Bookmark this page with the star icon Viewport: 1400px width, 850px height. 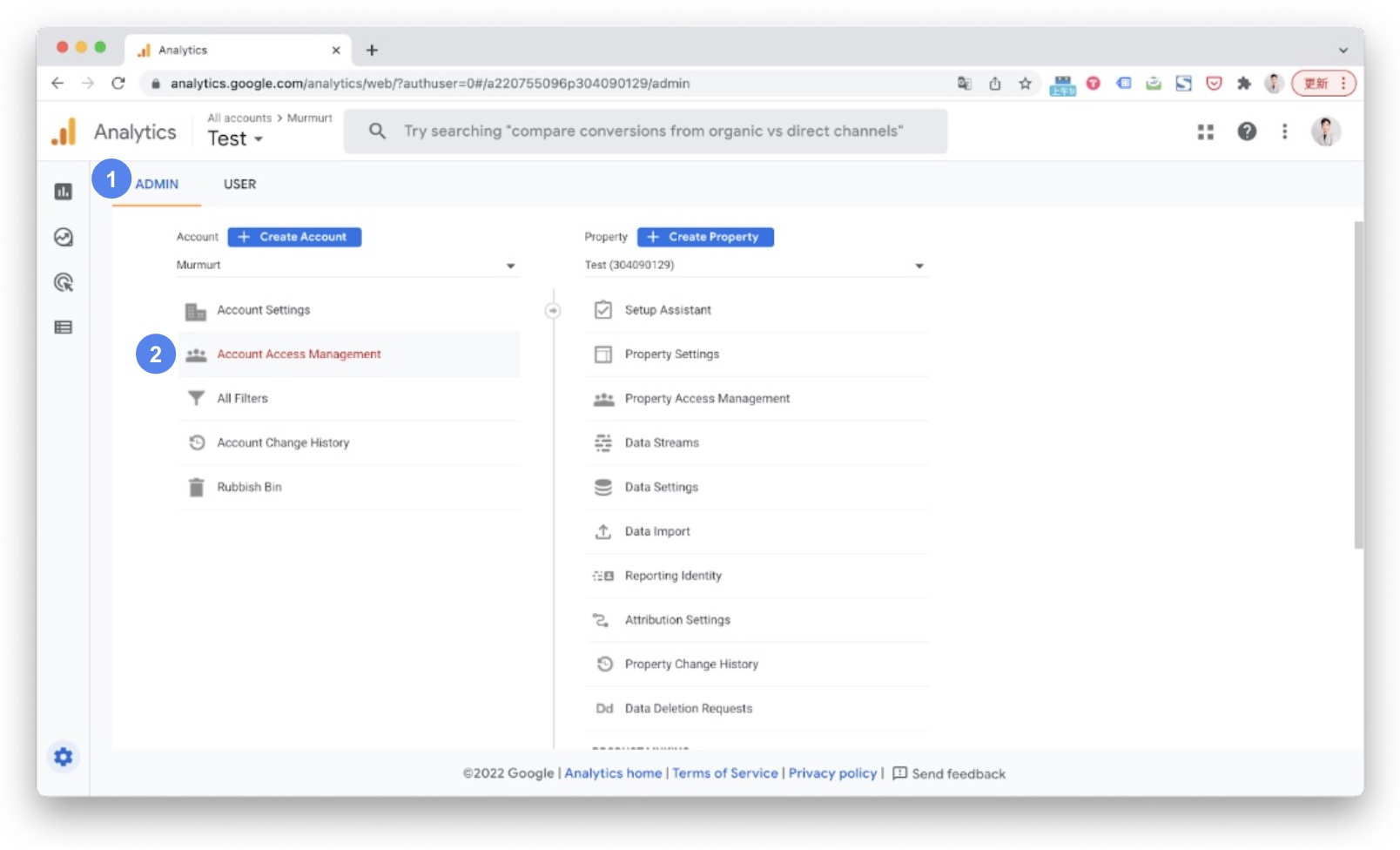1025,84
